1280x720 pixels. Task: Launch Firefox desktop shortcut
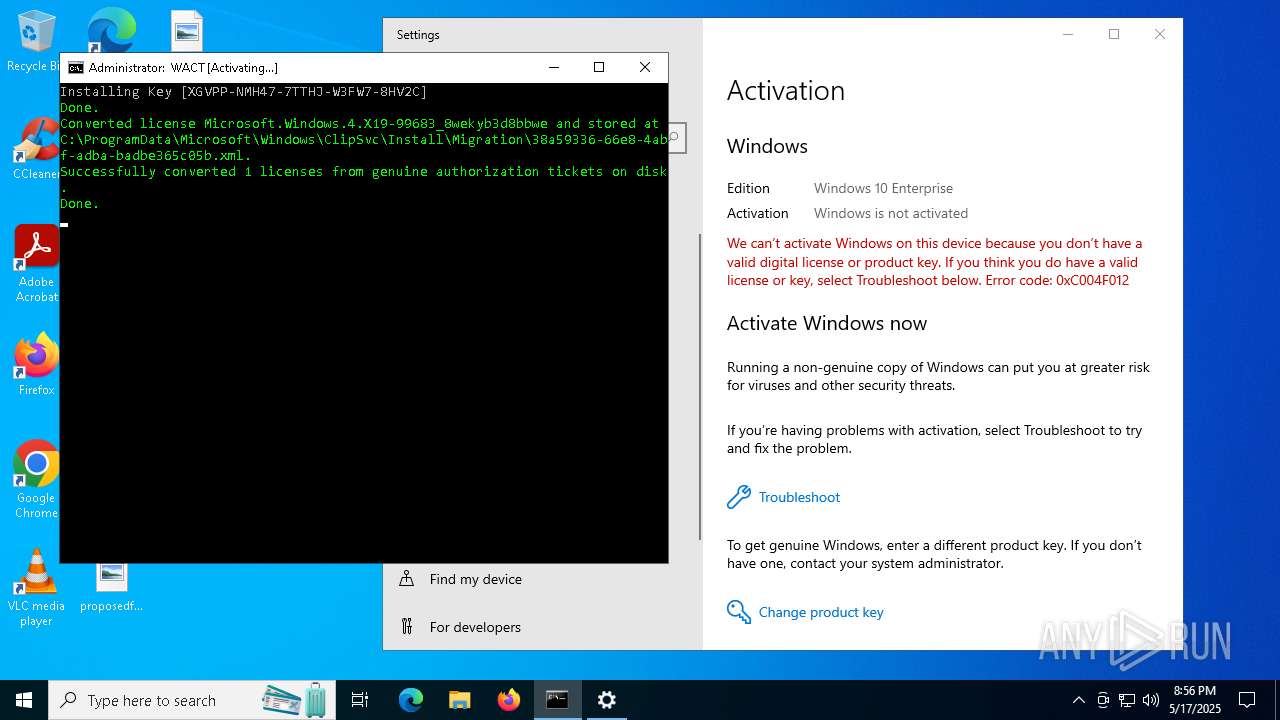pyautogui.click(x=36, y=364)
